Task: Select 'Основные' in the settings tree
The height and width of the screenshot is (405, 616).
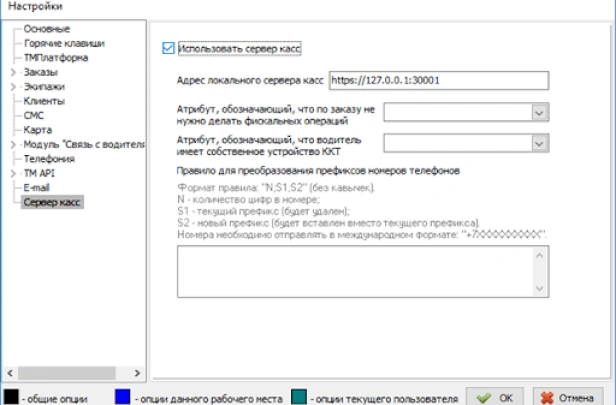Action: [47, 29]
